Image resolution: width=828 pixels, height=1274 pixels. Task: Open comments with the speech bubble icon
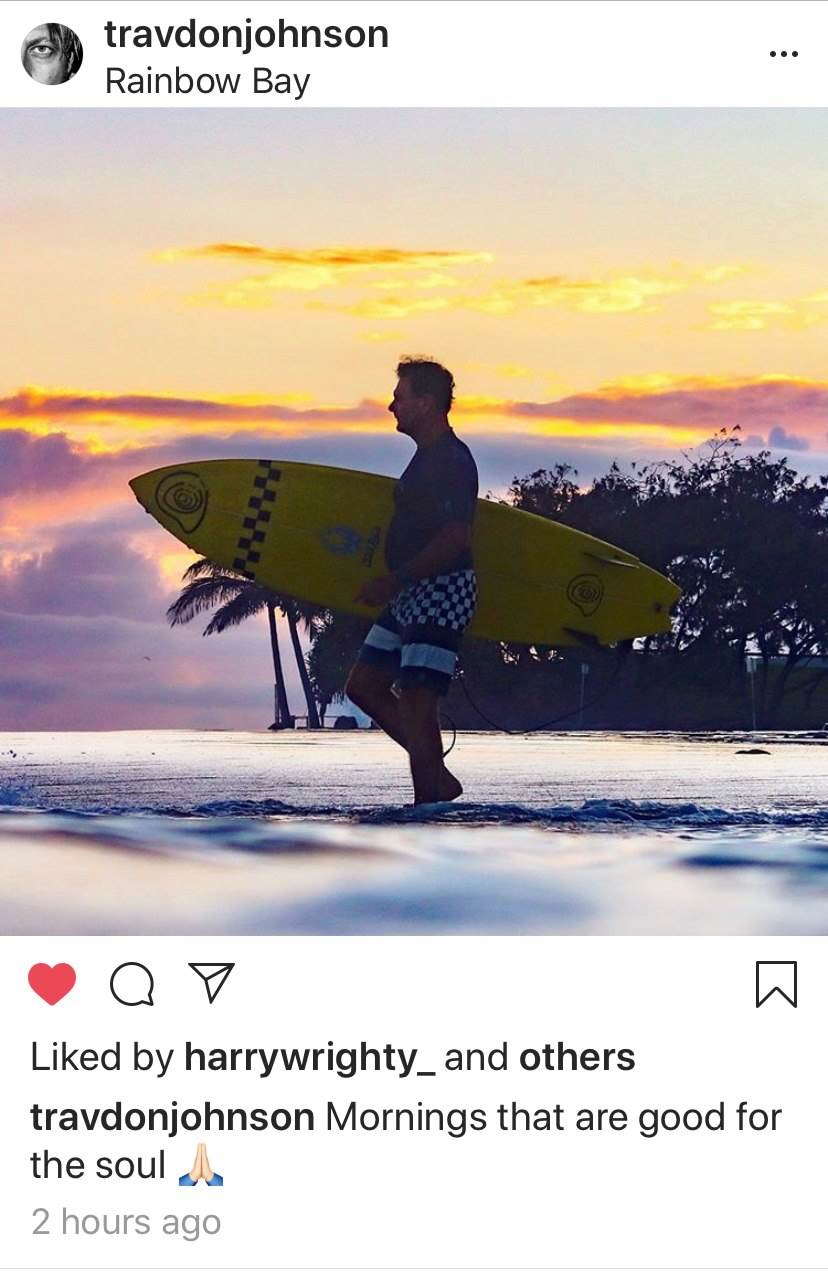(x=132, y=985)
